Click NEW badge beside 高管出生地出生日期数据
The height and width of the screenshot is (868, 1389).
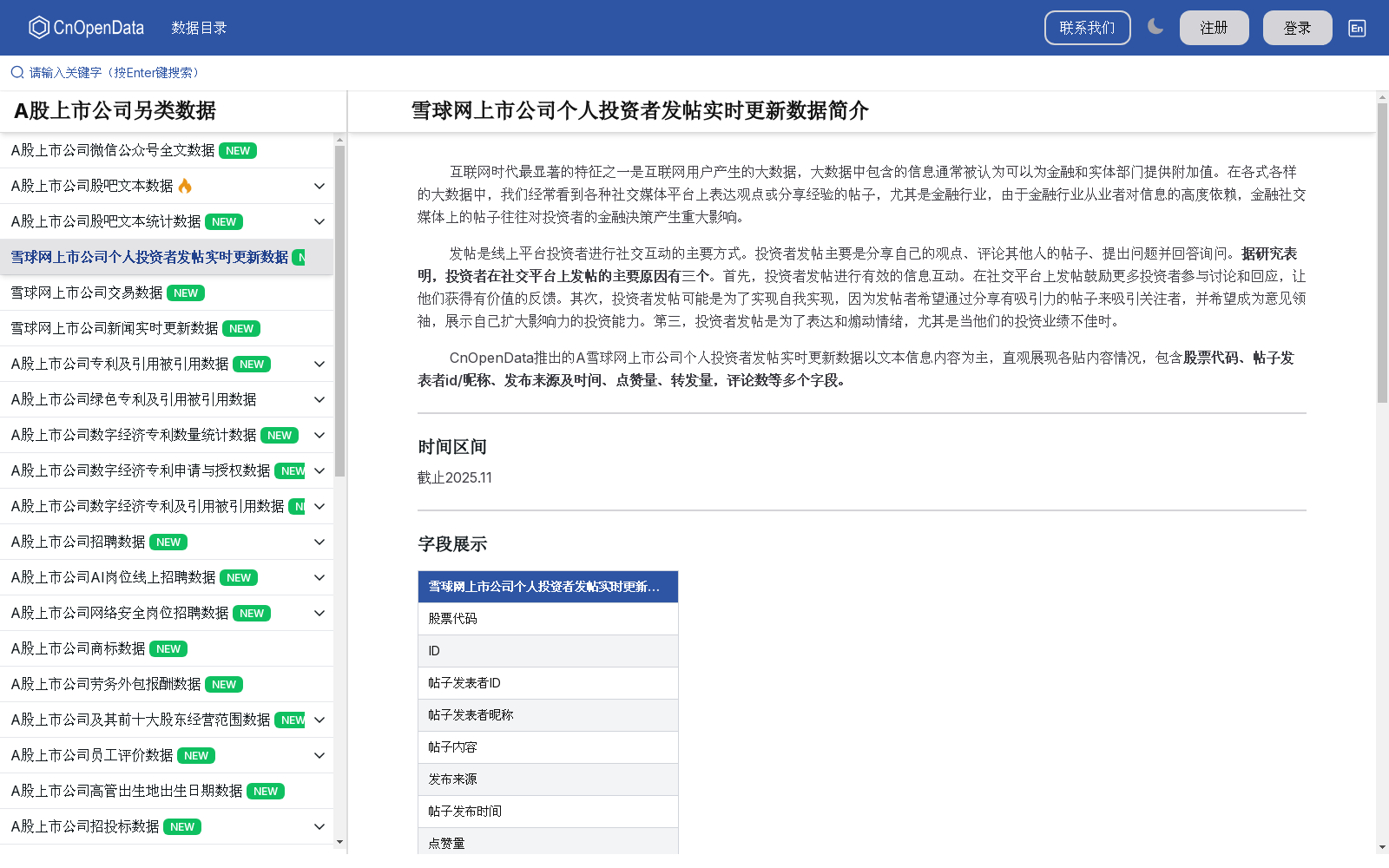(266, 792)
